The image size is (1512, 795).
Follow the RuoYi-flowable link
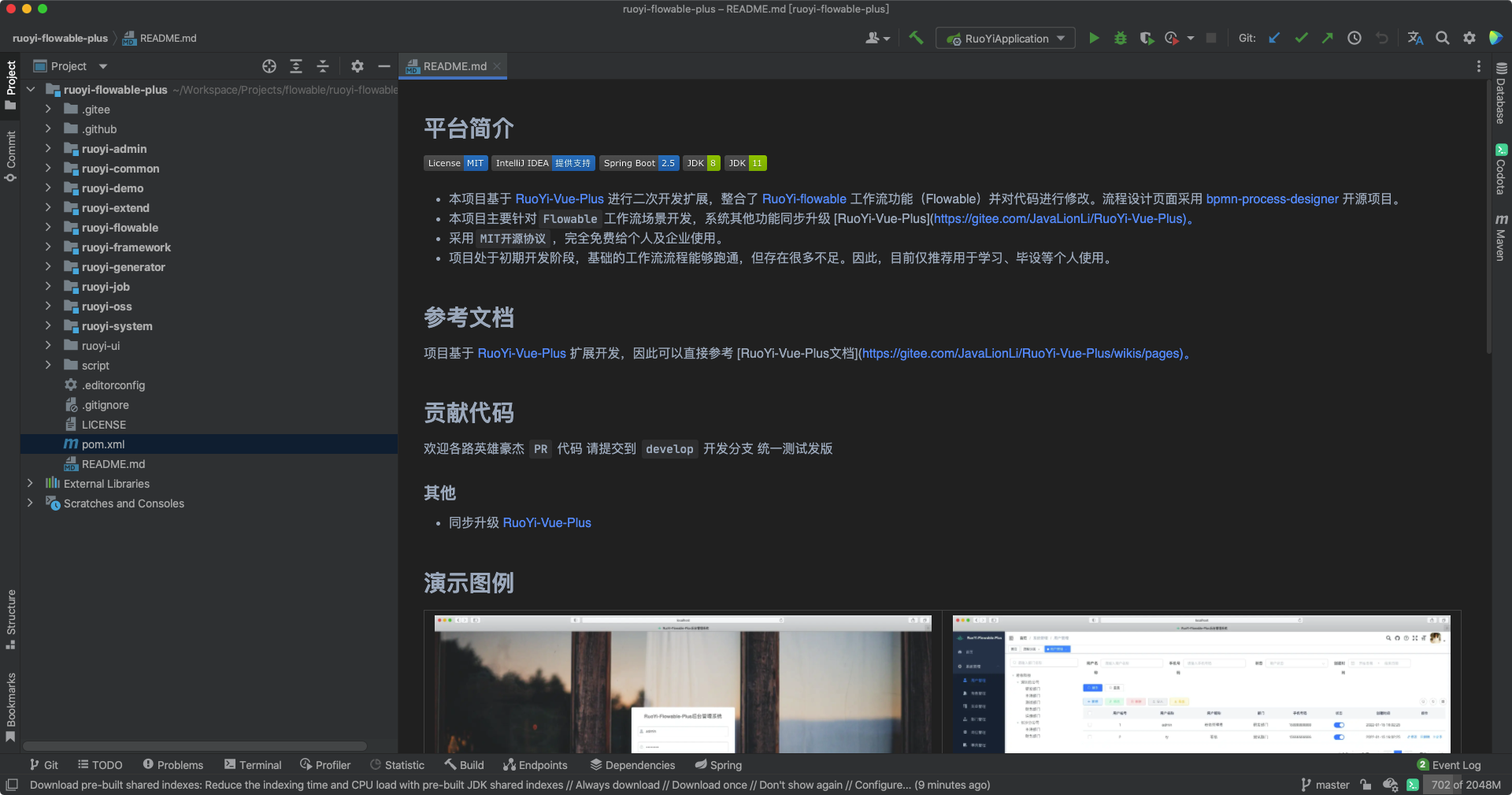click(804, 199)
